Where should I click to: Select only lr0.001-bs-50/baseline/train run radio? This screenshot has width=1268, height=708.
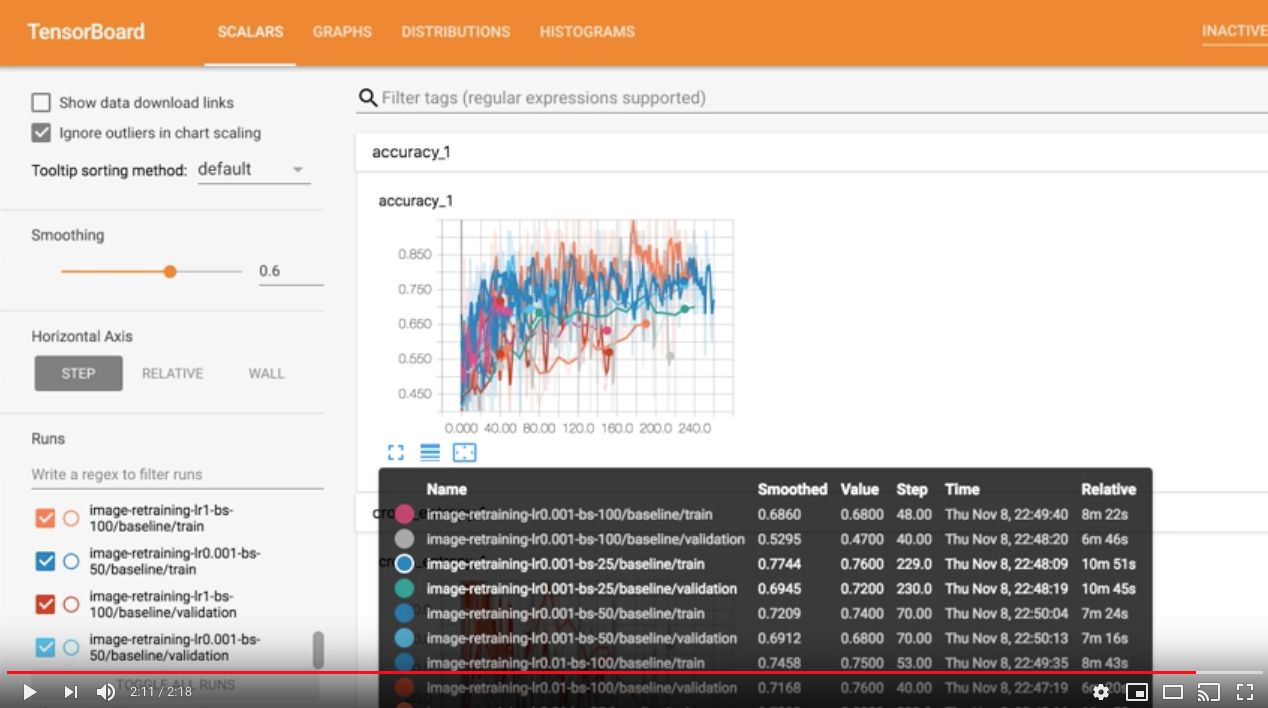click(x=71, y=561)
